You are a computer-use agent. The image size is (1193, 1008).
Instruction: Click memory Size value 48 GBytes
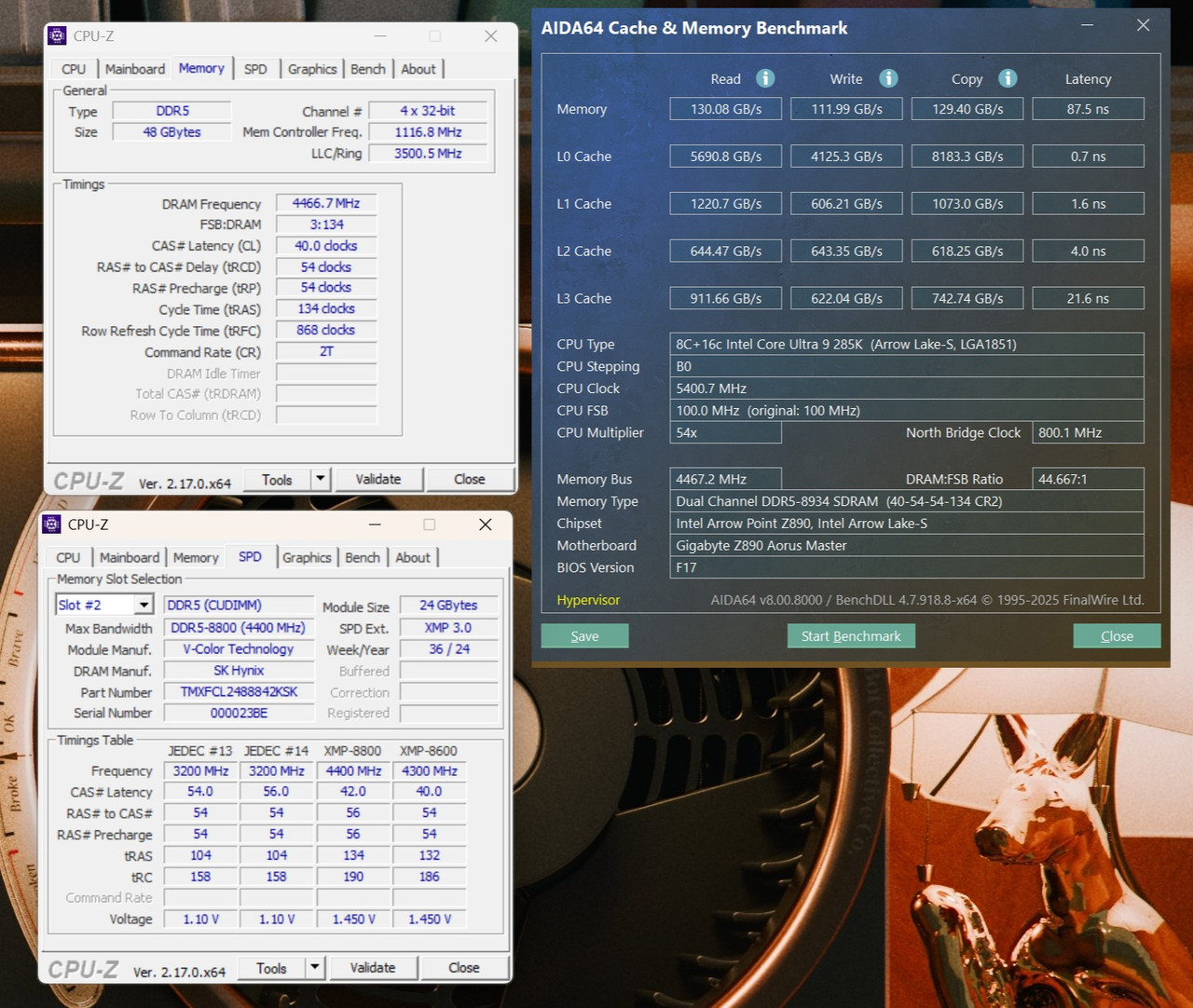click(x=171, y=132)
